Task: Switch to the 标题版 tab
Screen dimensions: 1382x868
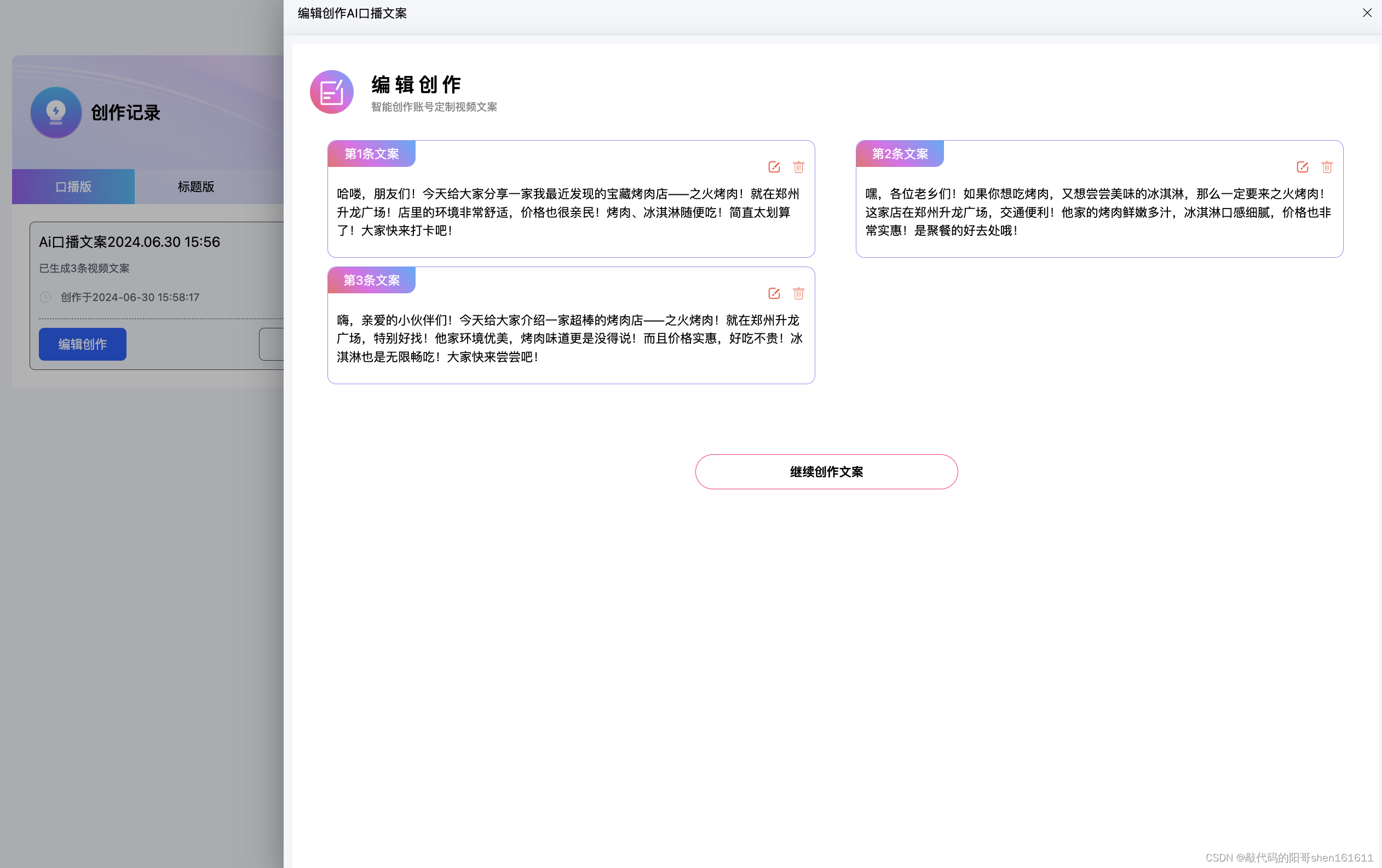Action: click(195, 187)
